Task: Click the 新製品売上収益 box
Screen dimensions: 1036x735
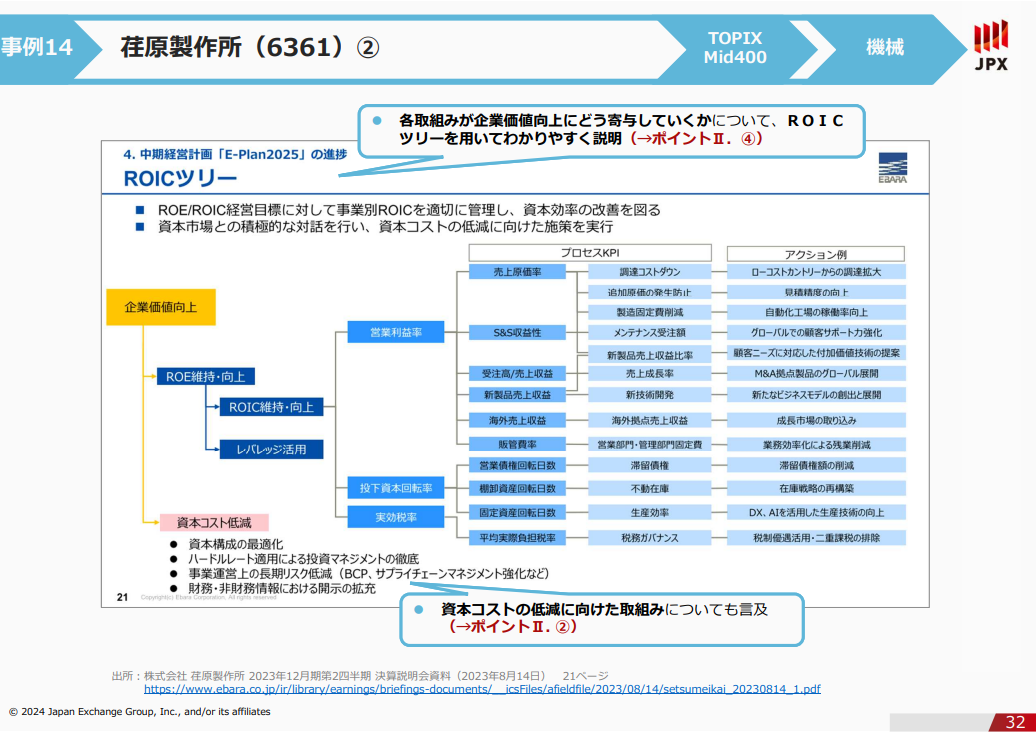Action: point(517,395)
